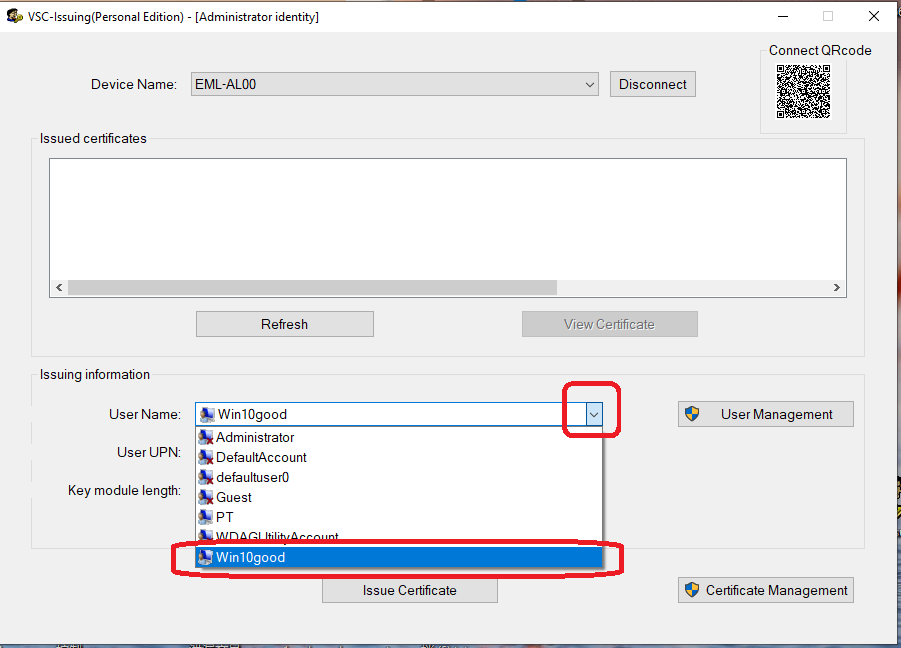This screenshot has height=648, width=901.
Task: Open the Device Name dropdown
Action: coord(589,85)
